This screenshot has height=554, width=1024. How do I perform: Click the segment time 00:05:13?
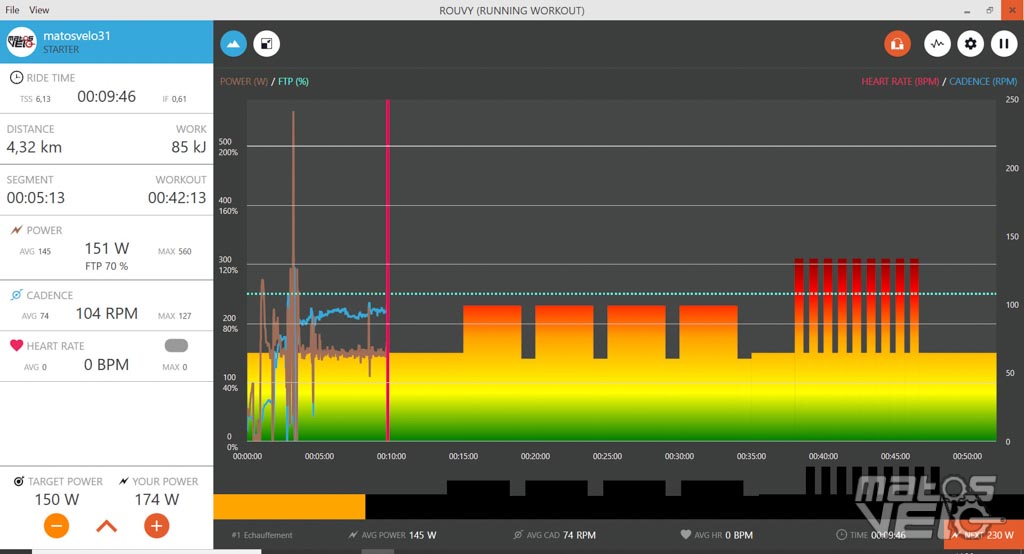tap(36, 198)
